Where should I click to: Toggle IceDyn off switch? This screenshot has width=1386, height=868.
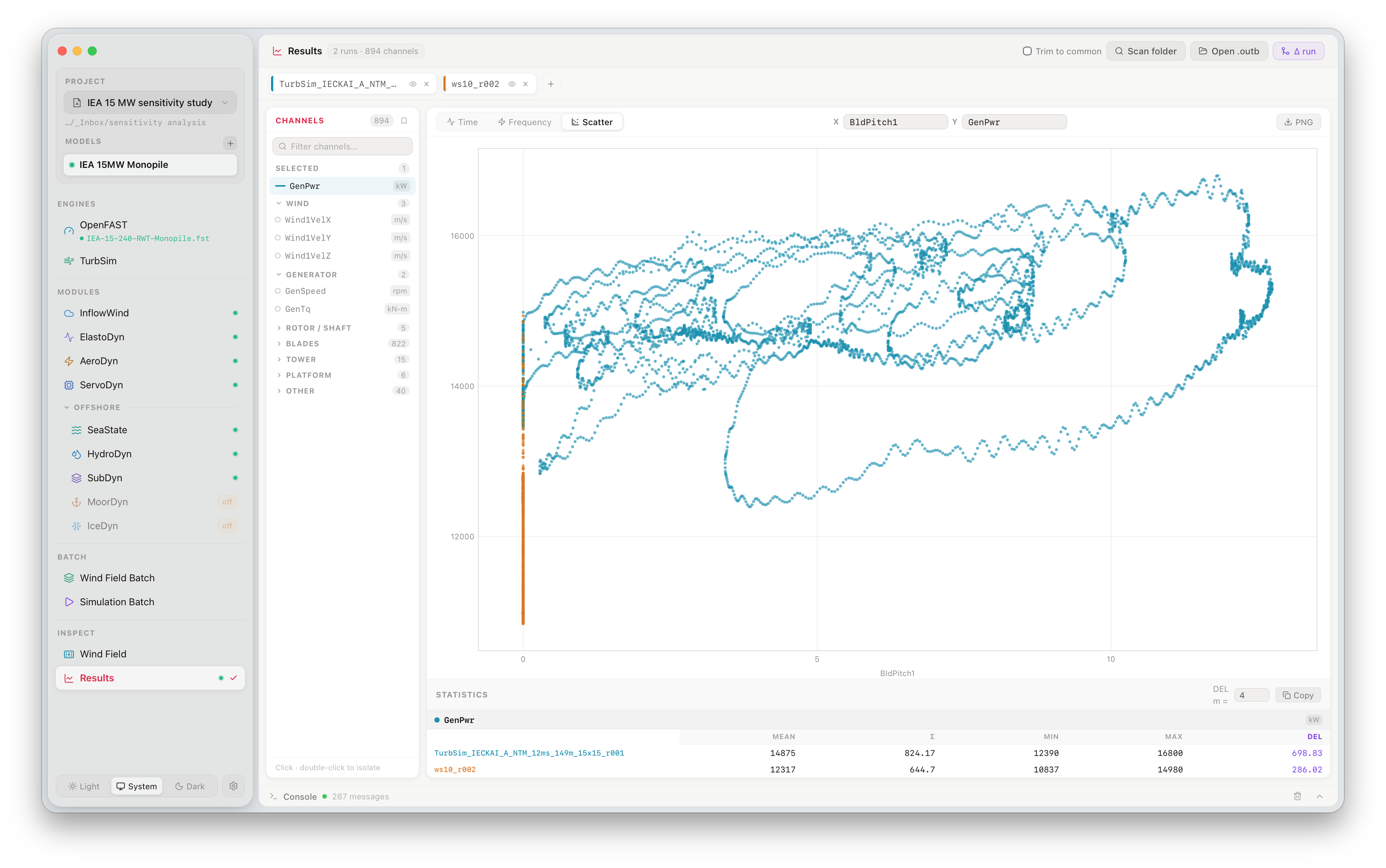click(x=227, y=526)
